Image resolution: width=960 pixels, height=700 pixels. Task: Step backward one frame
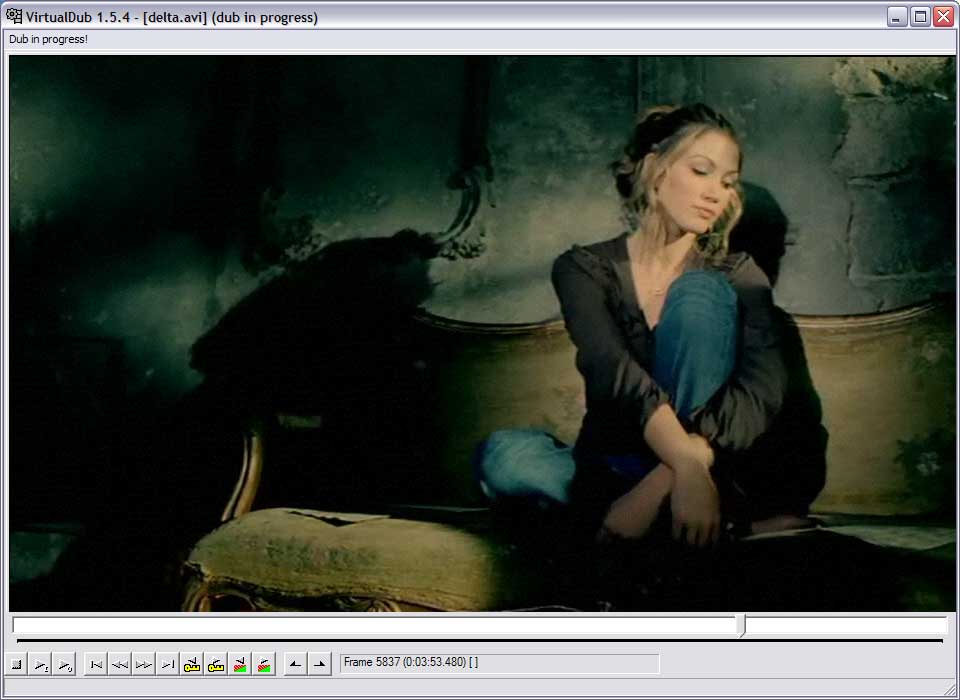[x=120, y=664]
